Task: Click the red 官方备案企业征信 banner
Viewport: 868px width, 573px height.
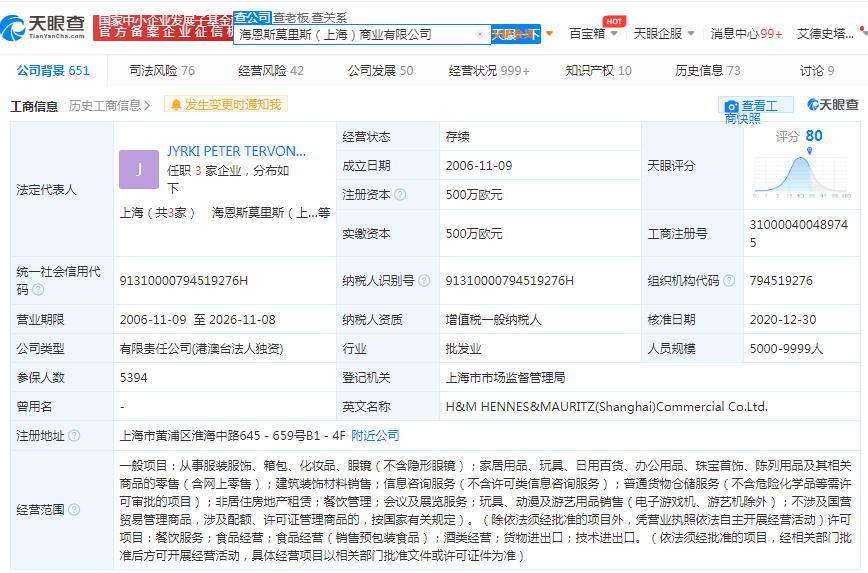Action: 163,28
